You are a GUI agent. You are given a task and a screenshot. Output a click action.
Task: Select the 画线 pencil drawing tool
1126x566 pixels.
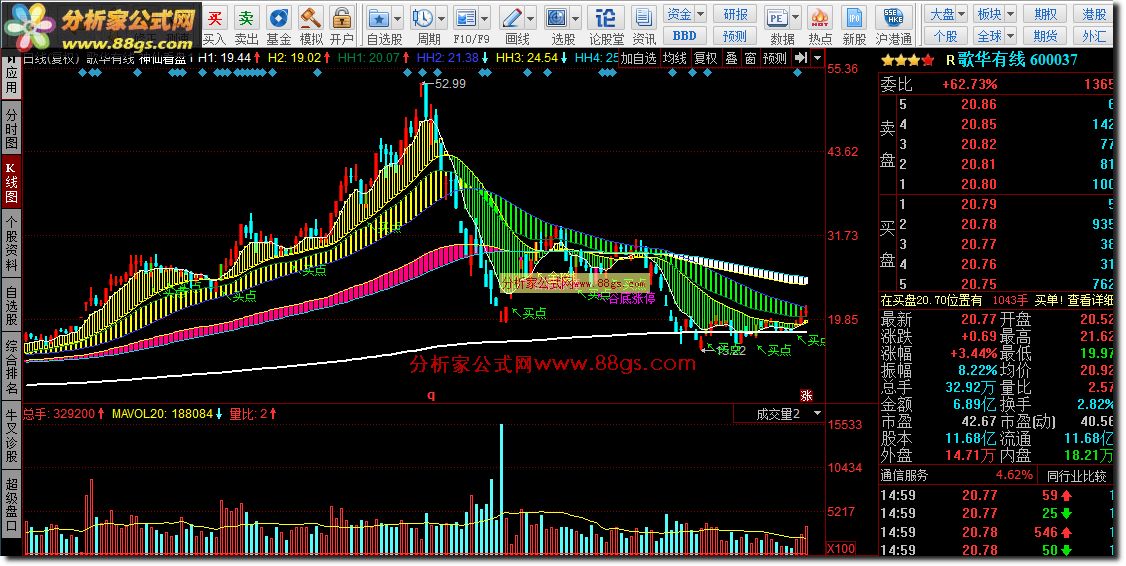tap(512, 17)
